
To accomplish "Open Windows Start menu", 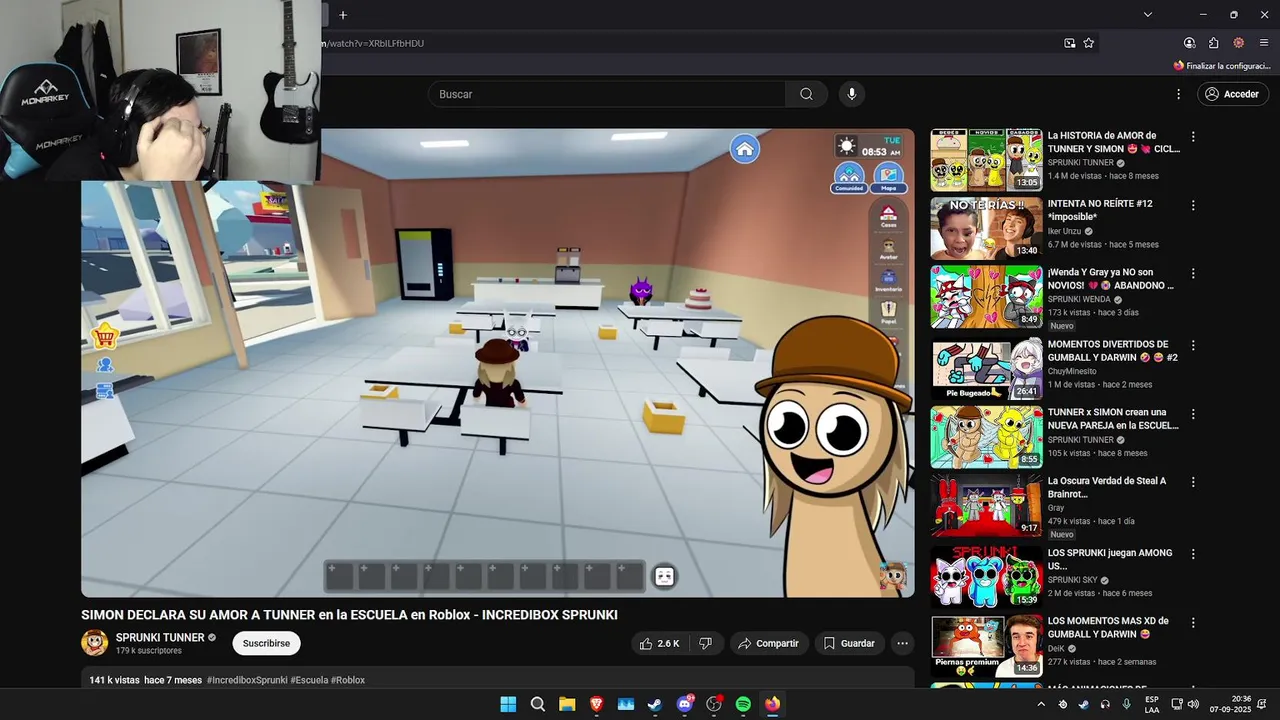I will [508, 704].
